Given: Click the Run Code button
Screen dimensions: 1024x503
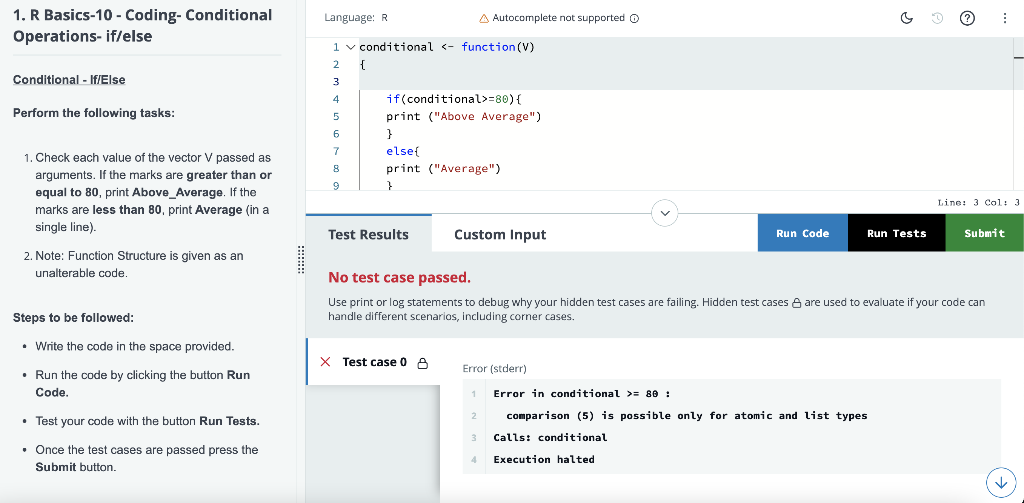Looking at the screenshot, I should click(x=803, y=233).
